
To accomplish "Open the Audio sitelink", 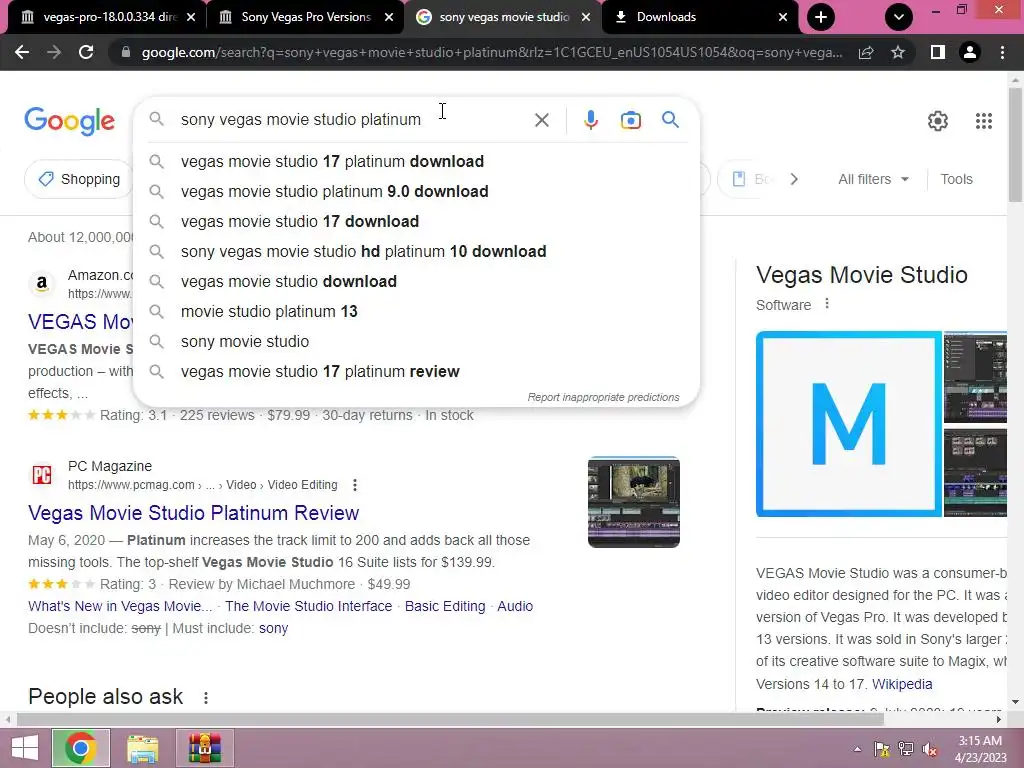I will [515, 606].
